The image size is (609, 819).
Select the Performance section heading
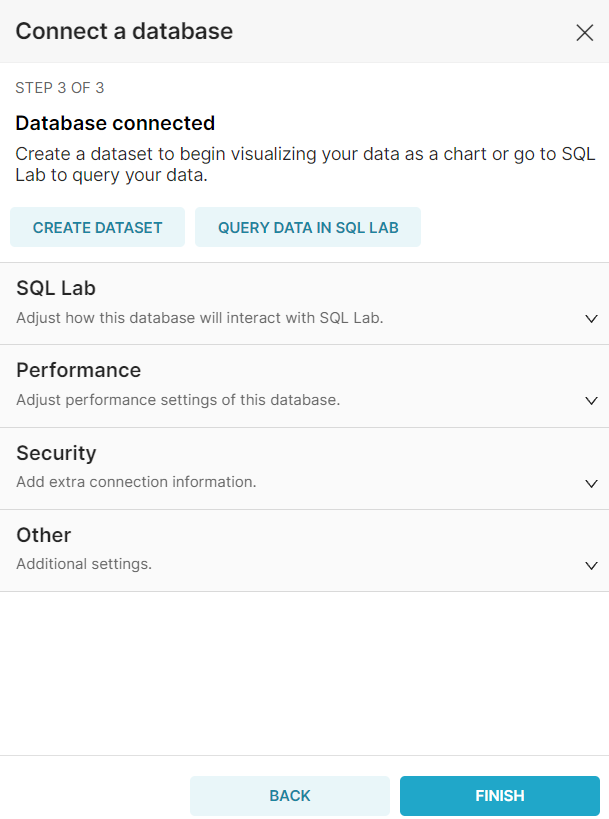click(x=78, y=370)
